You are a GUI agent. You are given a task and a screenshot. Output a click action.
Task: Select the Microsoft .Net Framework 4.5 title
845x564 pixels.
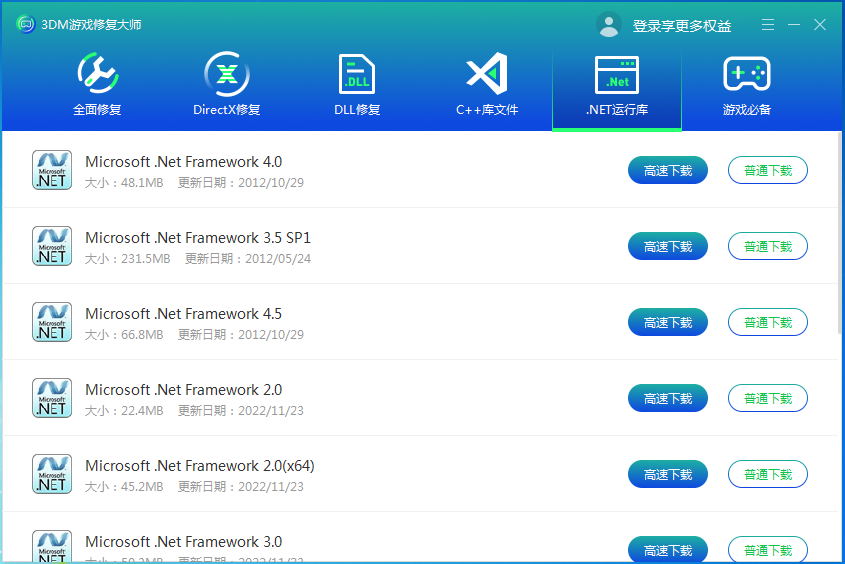coord(184,314)
